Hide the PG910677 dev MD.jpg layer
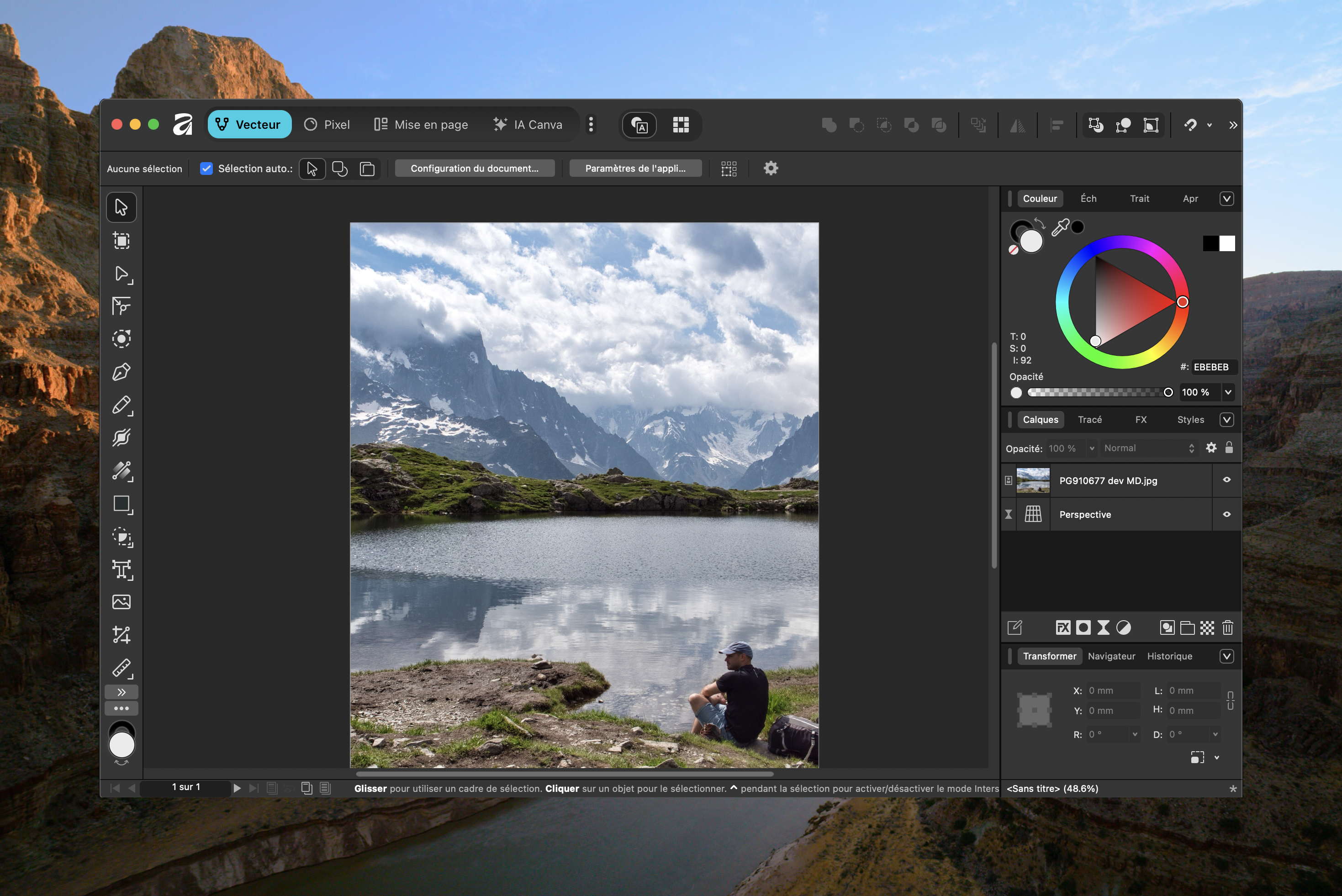 (1226, 480)
